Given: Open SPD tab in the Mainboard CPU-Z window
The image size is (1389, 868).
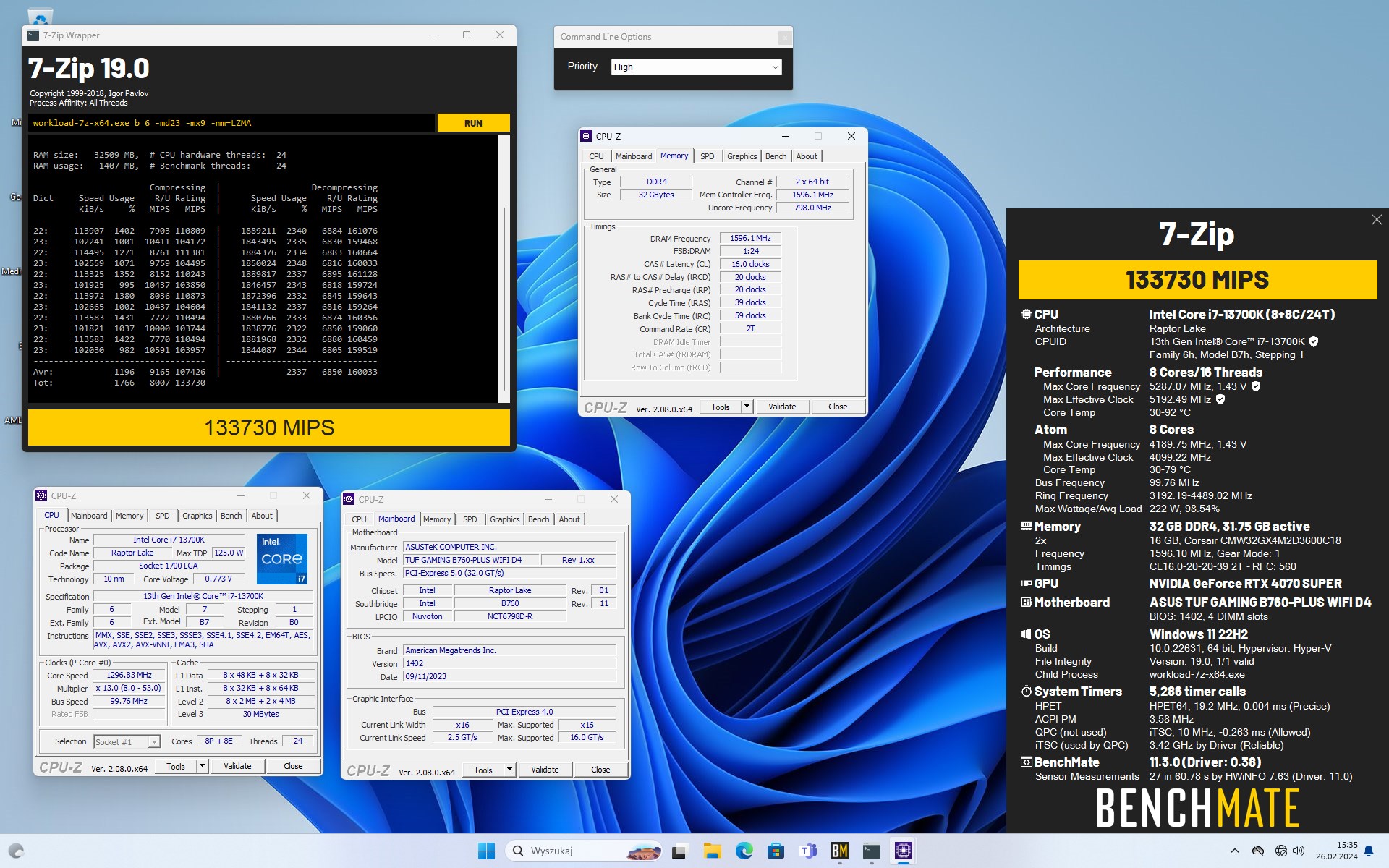Looking at the screenshot, I should 470,519.
